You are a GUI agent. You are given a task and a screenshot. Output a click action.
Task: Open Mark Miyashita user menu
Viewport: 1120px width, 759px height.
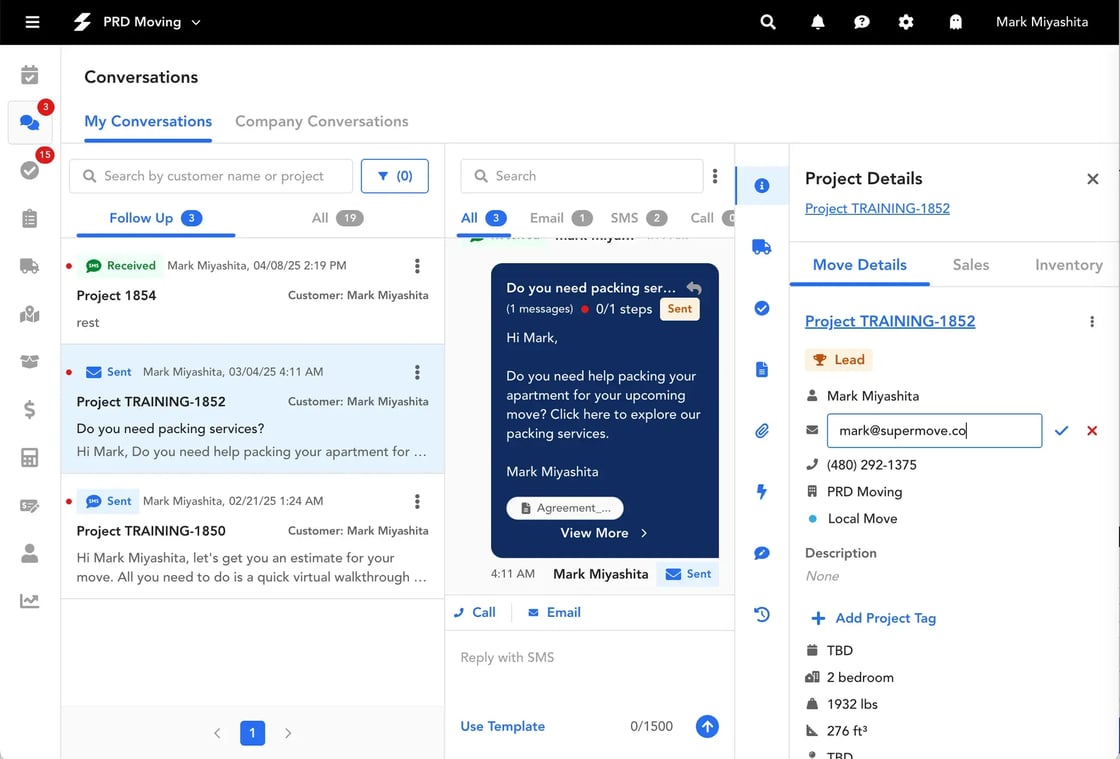pyautogui.click(x=1041, y=22)
